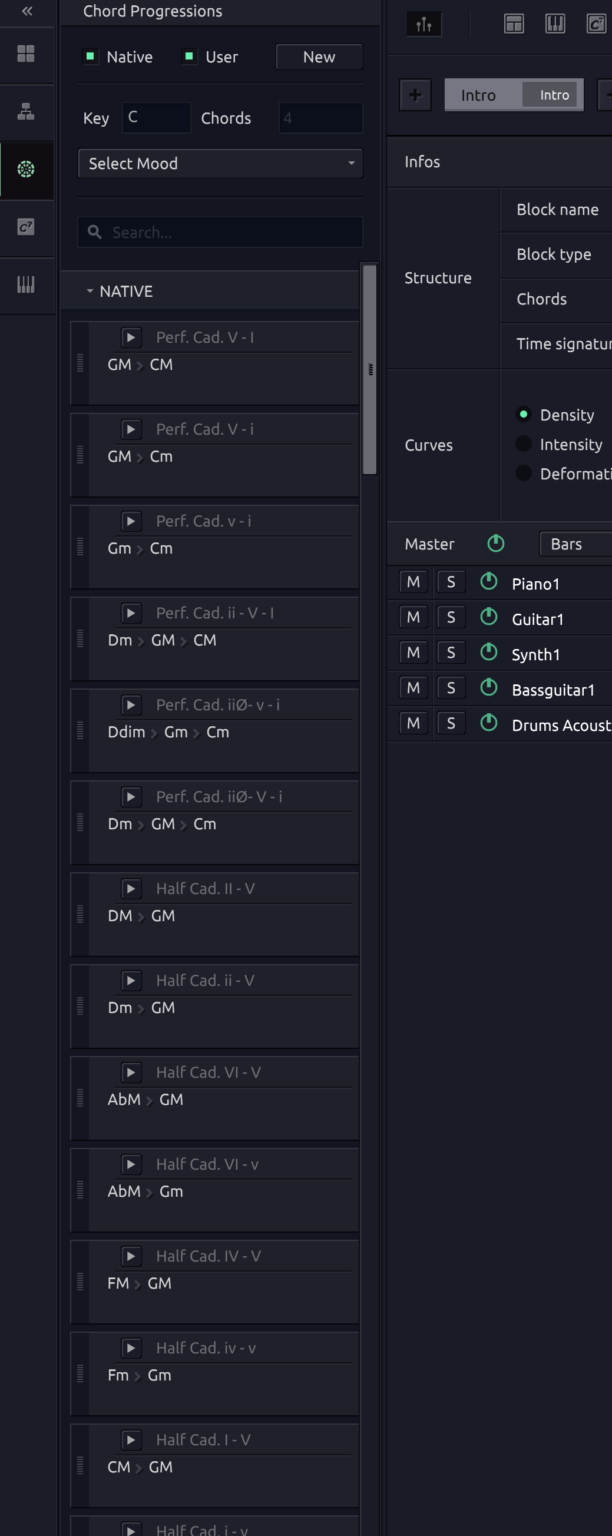Viewport: 612px width, 1536px height.
Task: Open the piano roll icon in the top toolbar
Action: 554,23
